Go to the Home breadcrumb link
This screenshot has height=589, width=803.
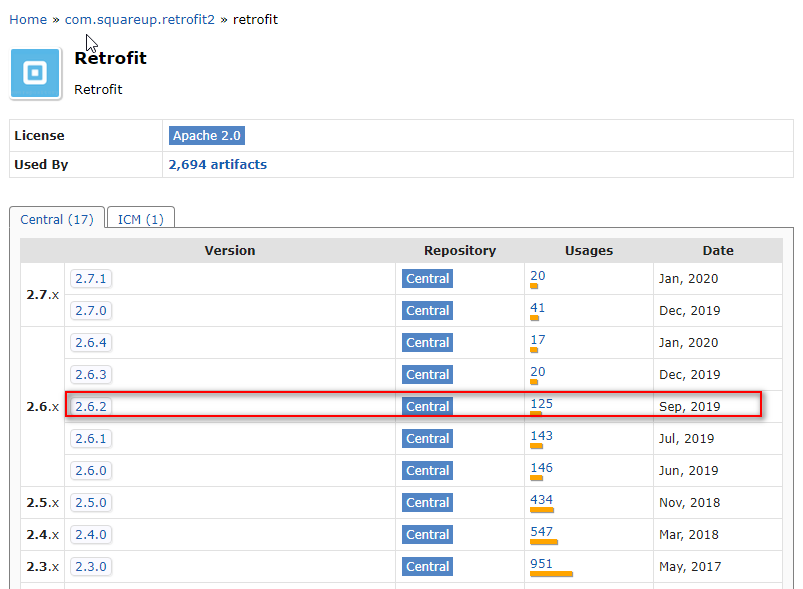click(28, 19)
